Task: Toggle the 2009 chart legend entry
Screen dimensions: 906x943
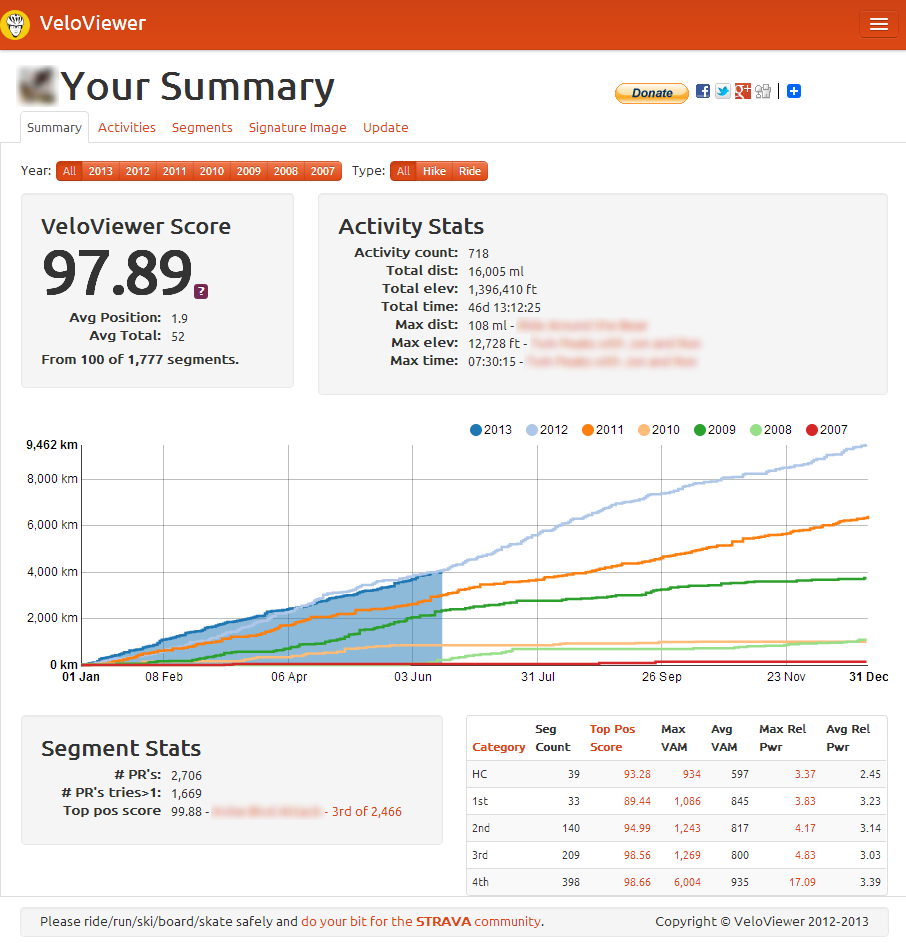Action: tap(715, 430)
